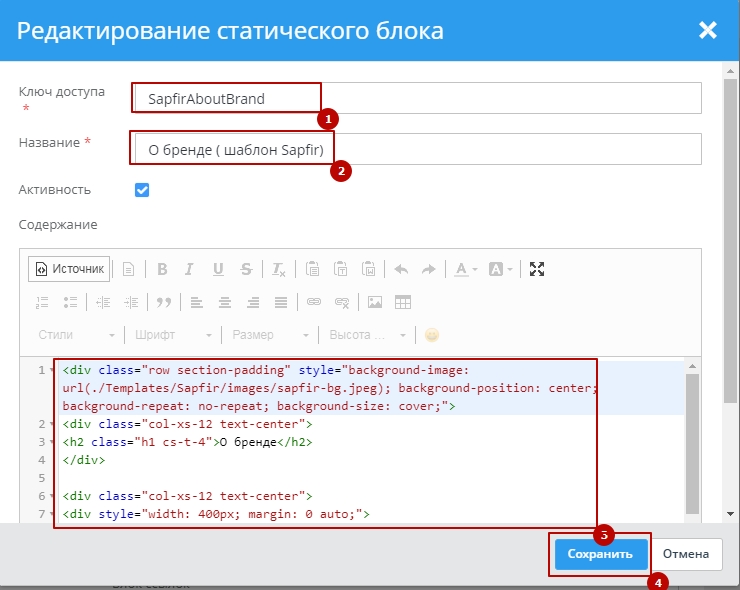The width and height of the screenshot is (740, 590).
Task: Click the insert link icon
Action: click(x=313, y=301)
